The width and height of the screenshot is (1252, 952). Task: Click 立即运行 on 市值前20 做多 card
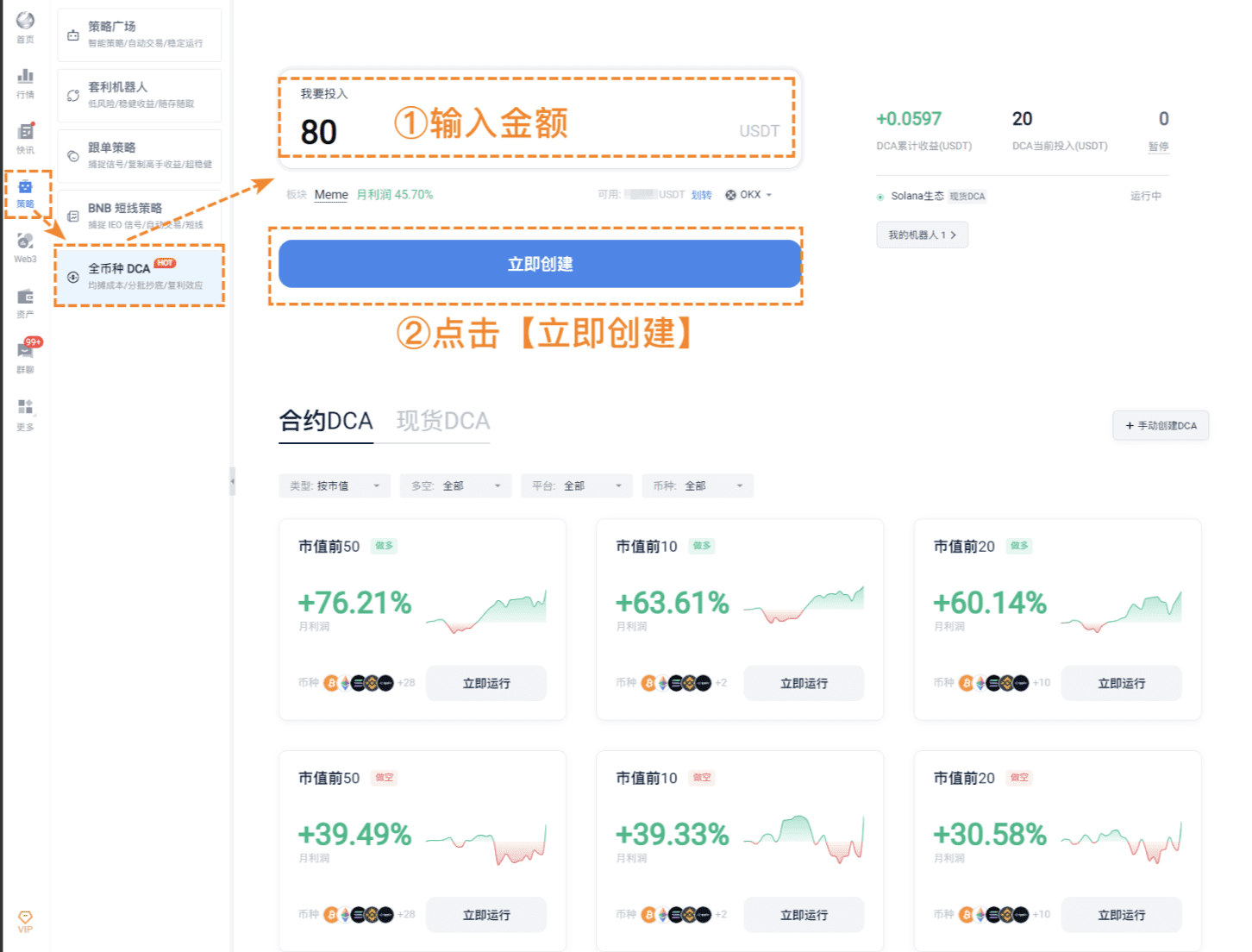tap(1121, 683)
